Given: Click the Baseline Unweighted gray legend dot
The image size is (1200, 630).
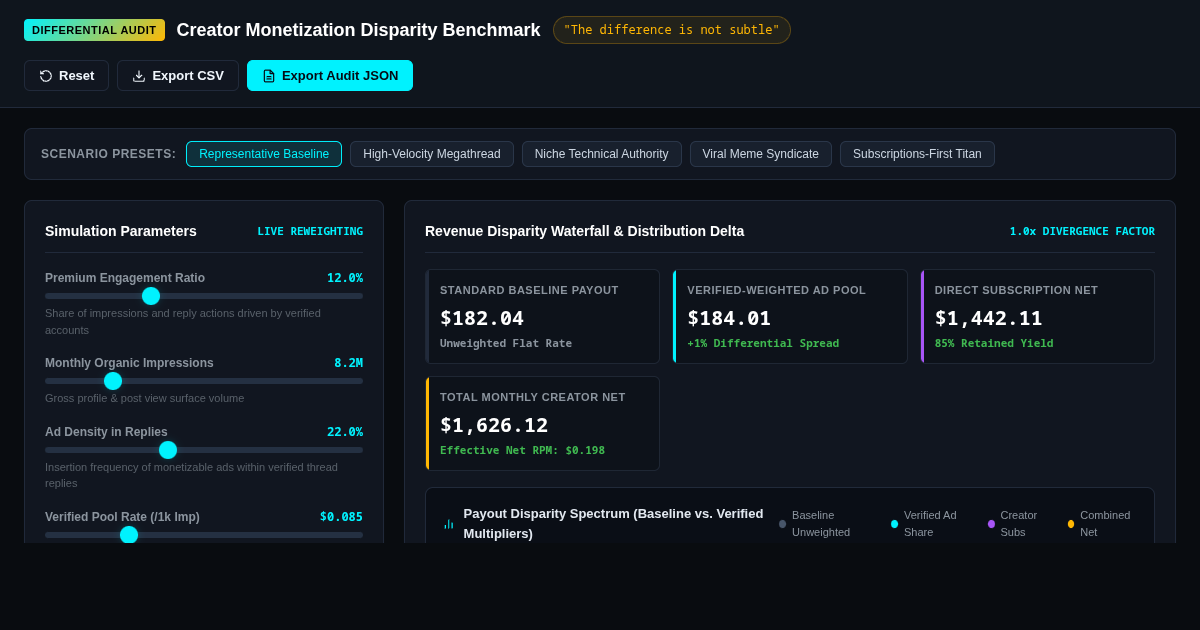Looking at the screenshot, I should coord(782,524).
